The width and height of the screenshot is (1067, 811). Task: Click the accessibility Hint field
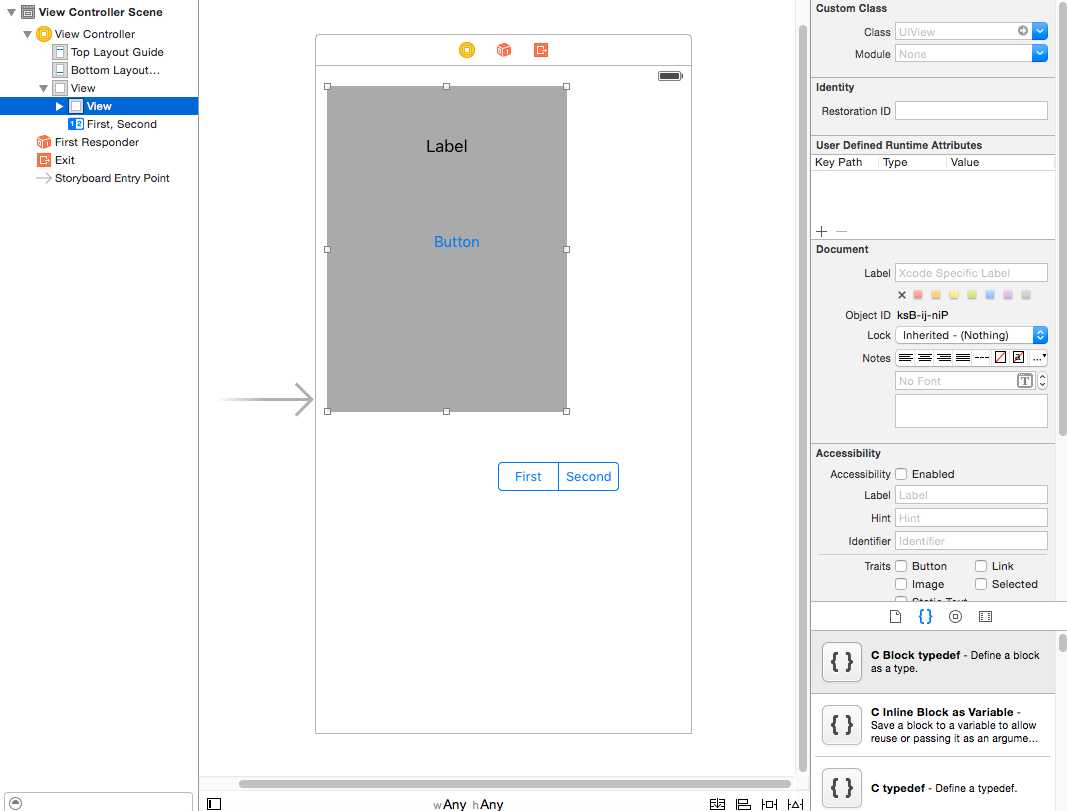pos(971,518)
